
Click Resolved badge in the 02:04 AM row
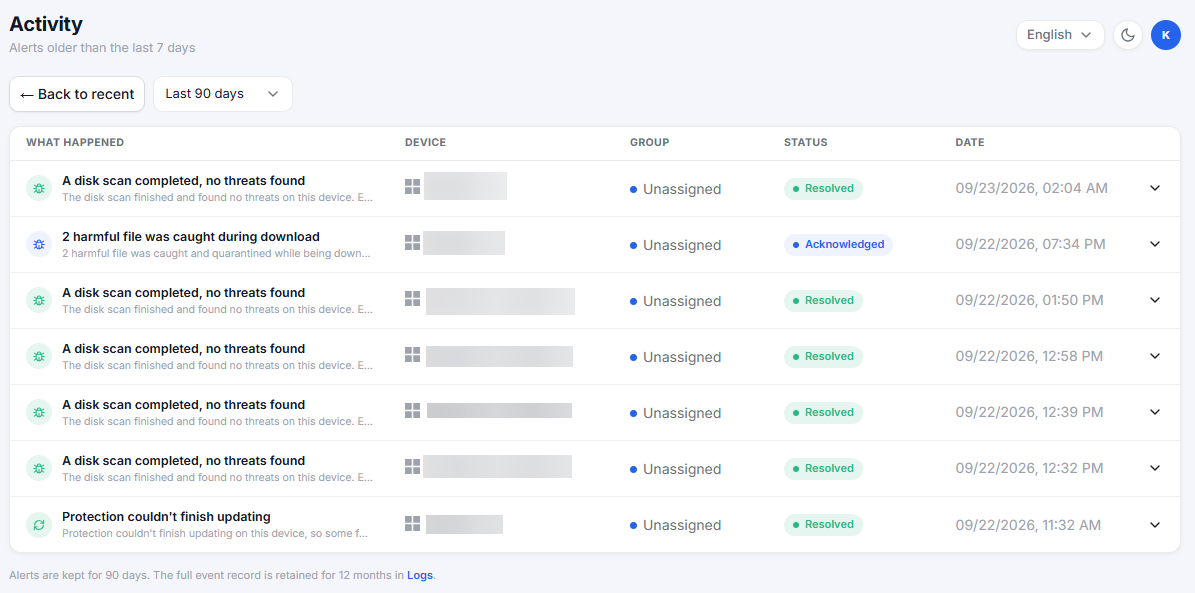[823, 188]
